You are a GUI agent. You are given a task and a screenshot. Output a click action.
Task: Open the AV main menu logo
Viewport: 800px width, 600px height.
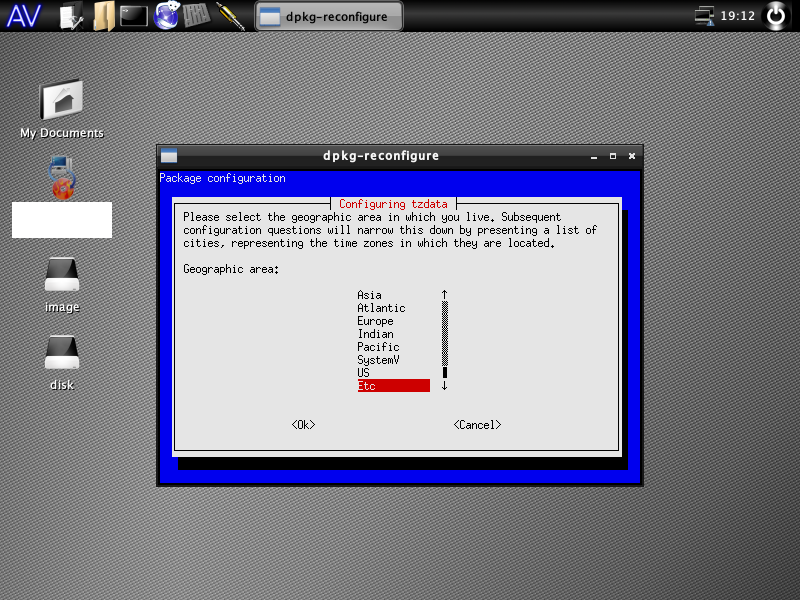tap(23, 16)
